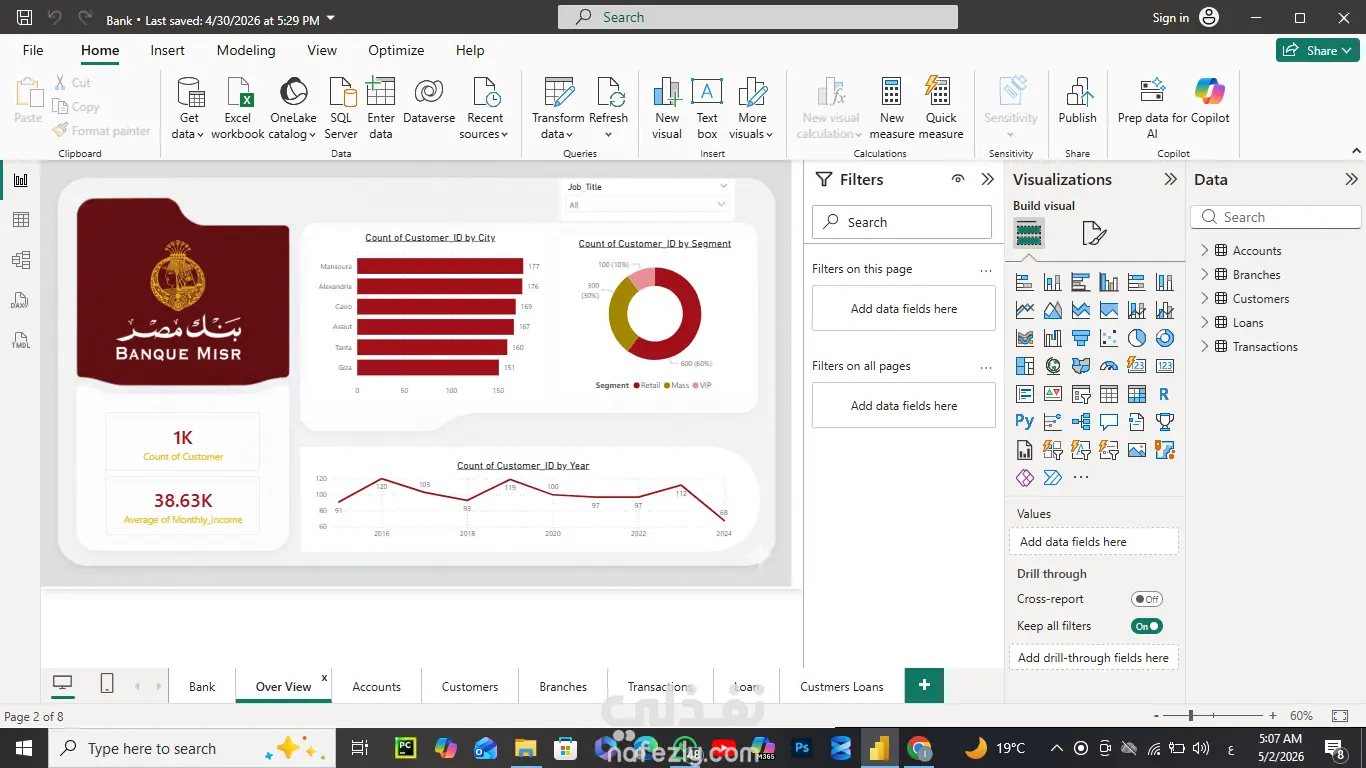Click the zoom out minus button
Screen dimensions: 1366x768
point(1156,716)
